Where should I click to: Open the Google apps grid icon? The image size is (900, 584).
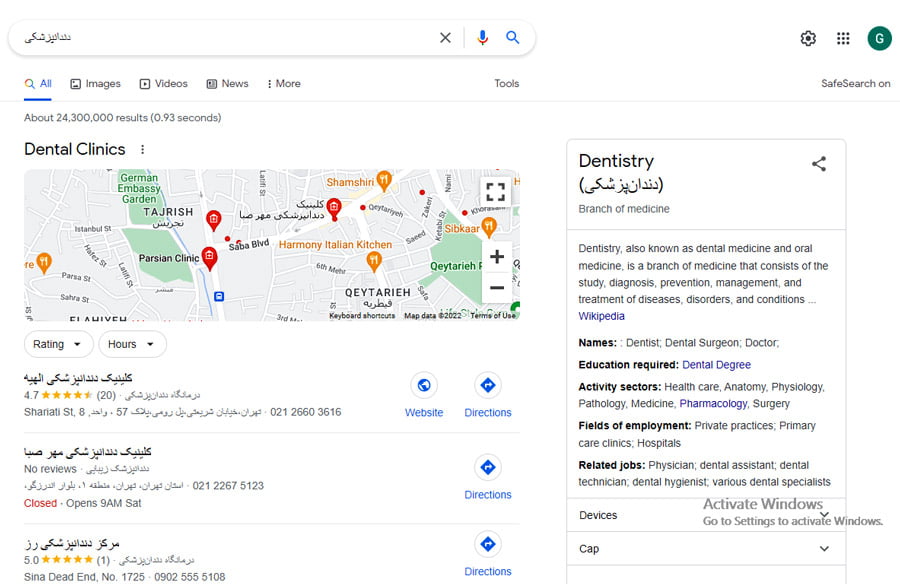point(843,38)
